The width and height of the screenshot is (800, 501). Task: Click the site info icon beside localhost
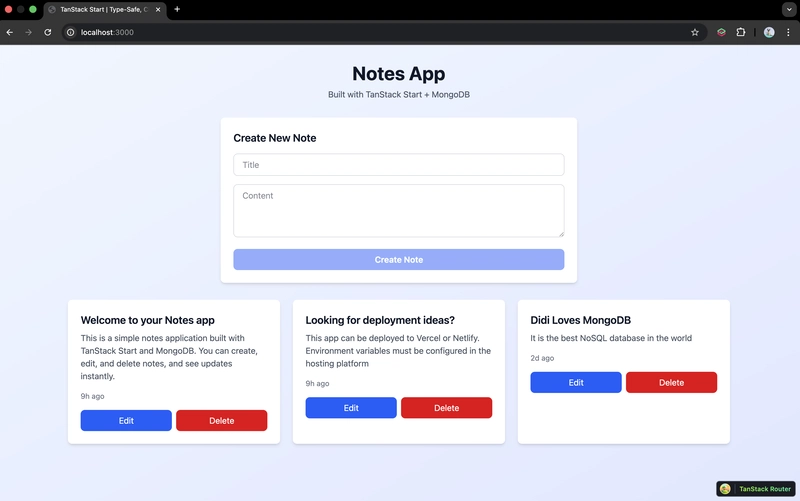click(70, 32)
